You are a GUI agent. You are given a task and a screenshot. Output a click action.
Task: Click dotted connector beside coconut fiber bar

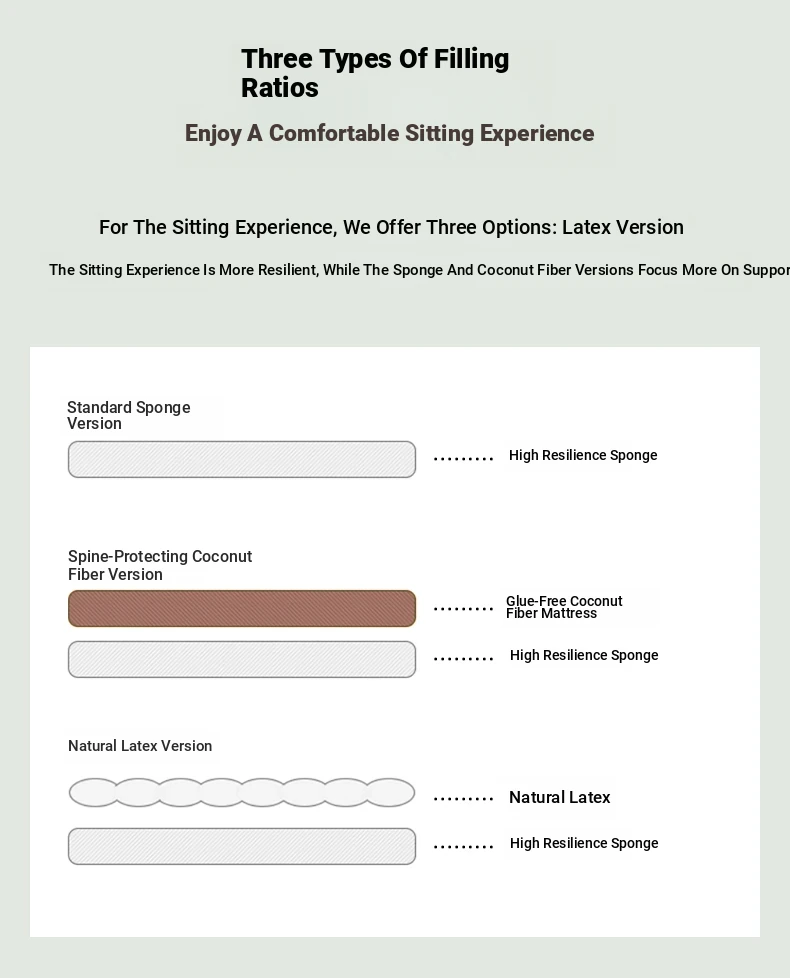tap(463, 609)
